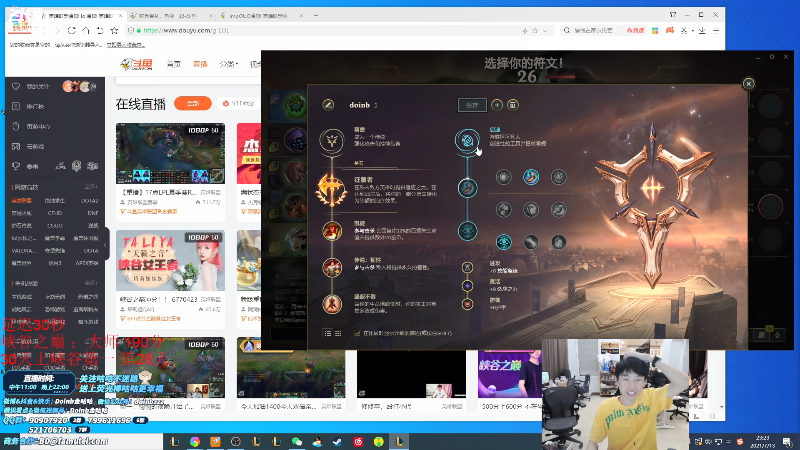Click the flex stat shard slot
Viewport: 800px width, 450px height.
tap(467, 286)
